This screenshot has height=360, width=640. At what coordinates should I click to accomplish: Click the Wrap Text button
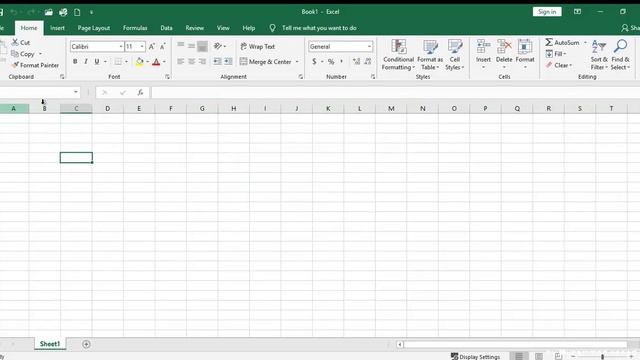[258, 47]
